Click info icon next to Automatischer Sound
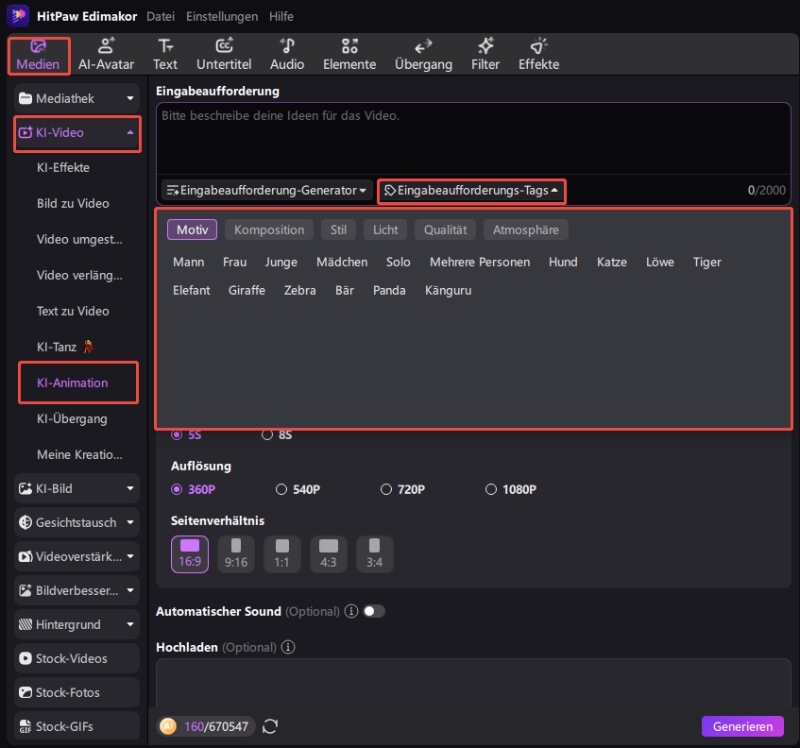The image size is (800, 748). 351,611
